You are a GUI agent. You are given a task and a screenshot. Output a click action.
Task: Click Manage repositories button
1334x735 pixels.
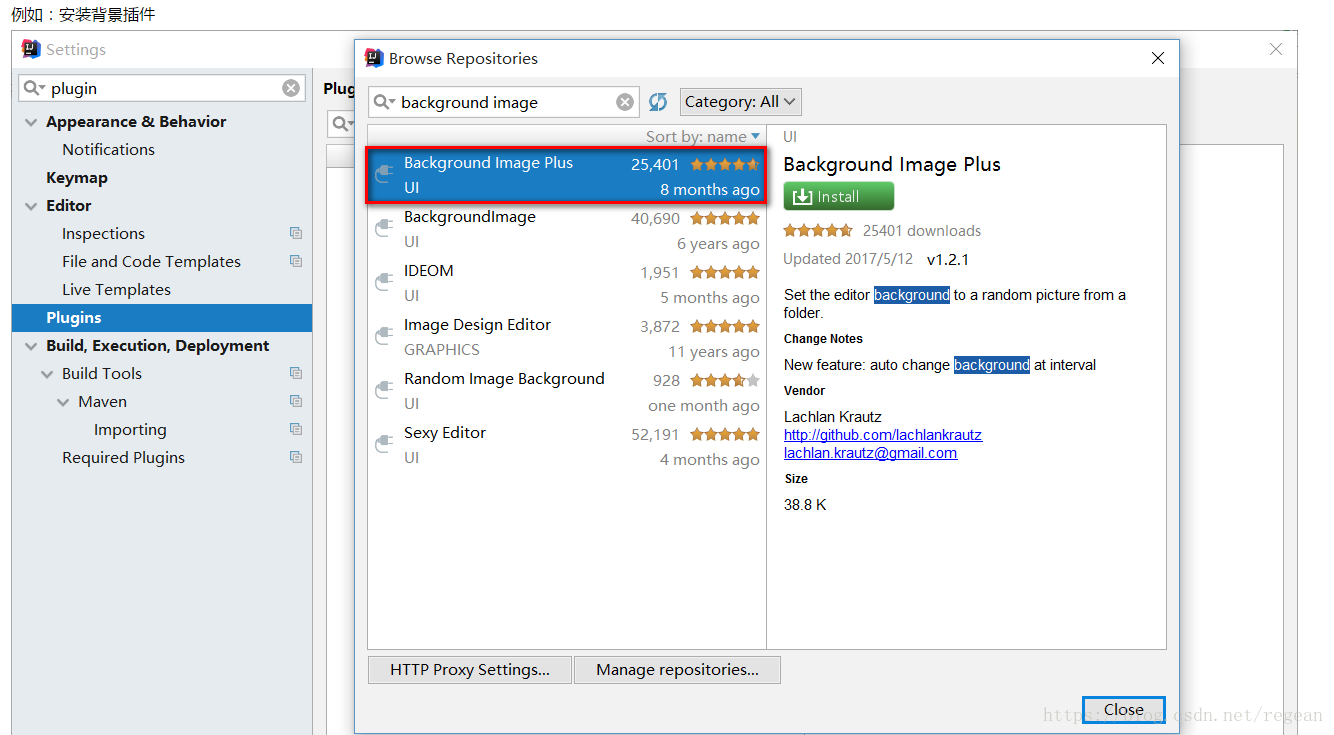677,670
